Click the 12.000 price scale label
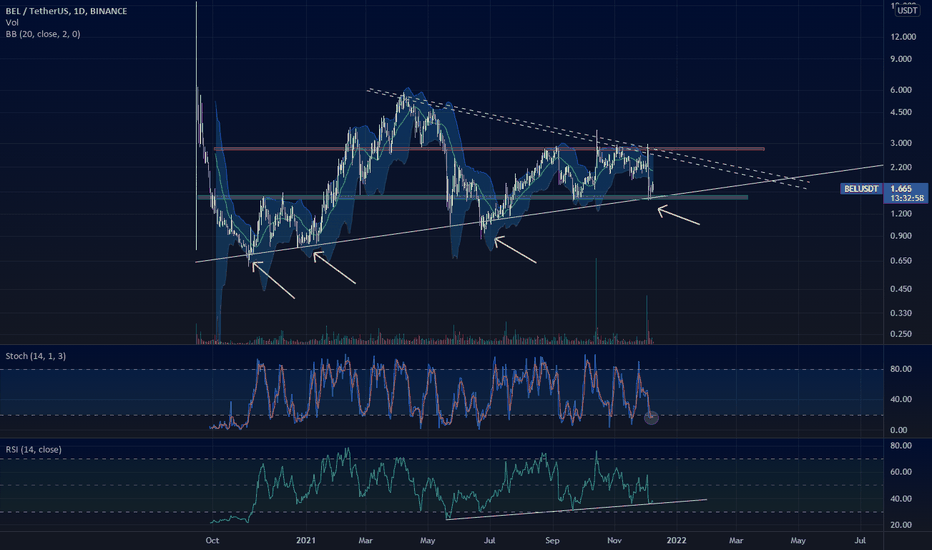 coord(903,37)
